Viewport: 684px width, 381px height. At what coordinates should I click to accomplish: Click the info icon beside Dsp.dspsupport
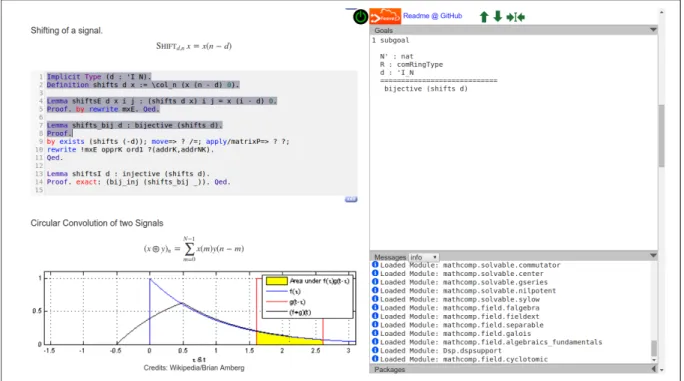(x=375, y=350)
